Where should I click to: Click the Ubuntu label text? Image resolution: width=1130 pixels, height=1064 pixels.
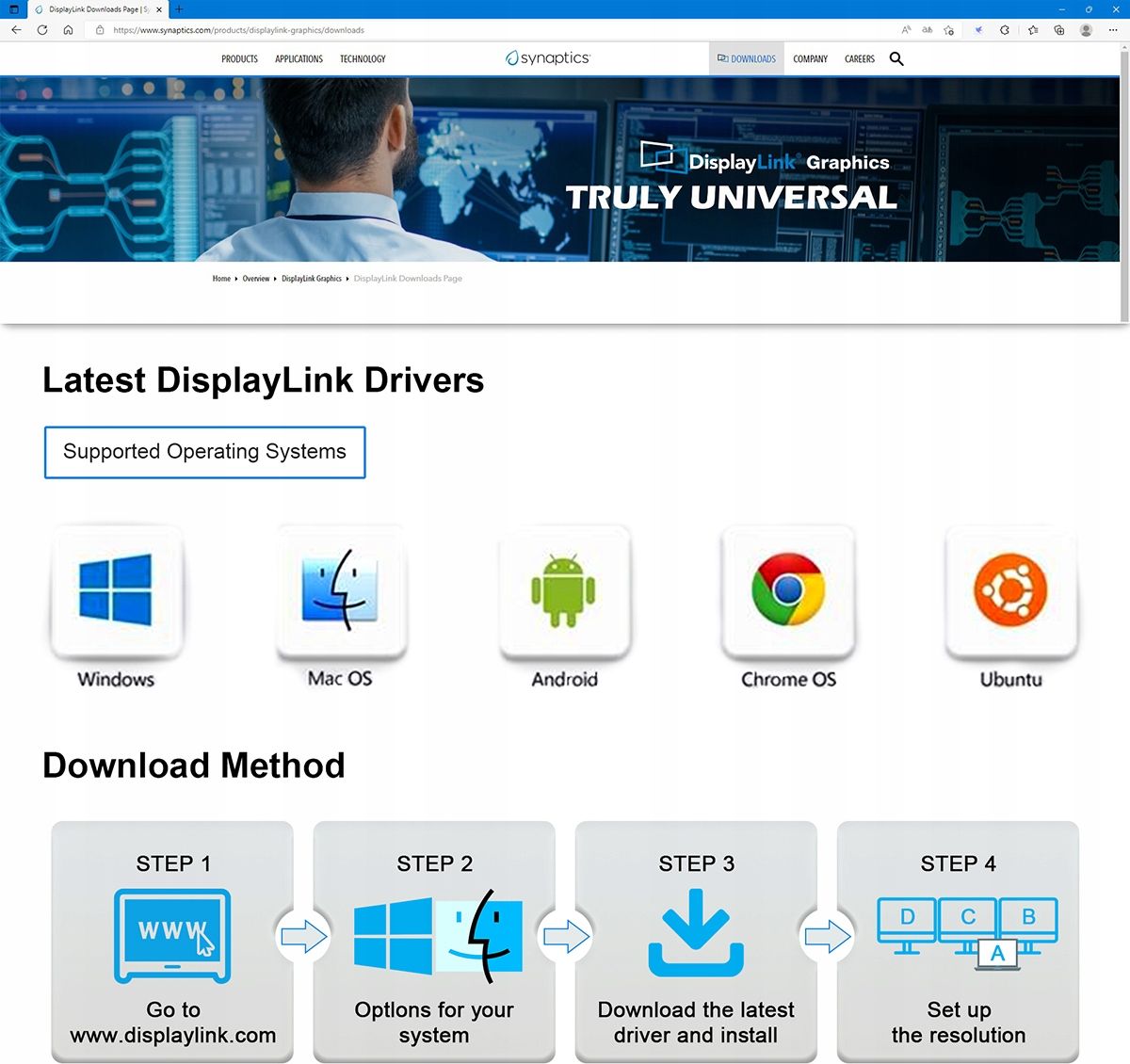[x=1010, y=679]
